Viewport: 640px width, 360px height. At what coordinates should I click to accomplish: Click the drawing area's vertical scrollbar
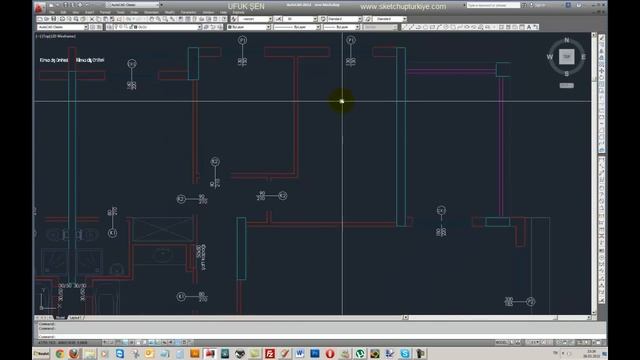pyautogui.click(x=594, y=173)
